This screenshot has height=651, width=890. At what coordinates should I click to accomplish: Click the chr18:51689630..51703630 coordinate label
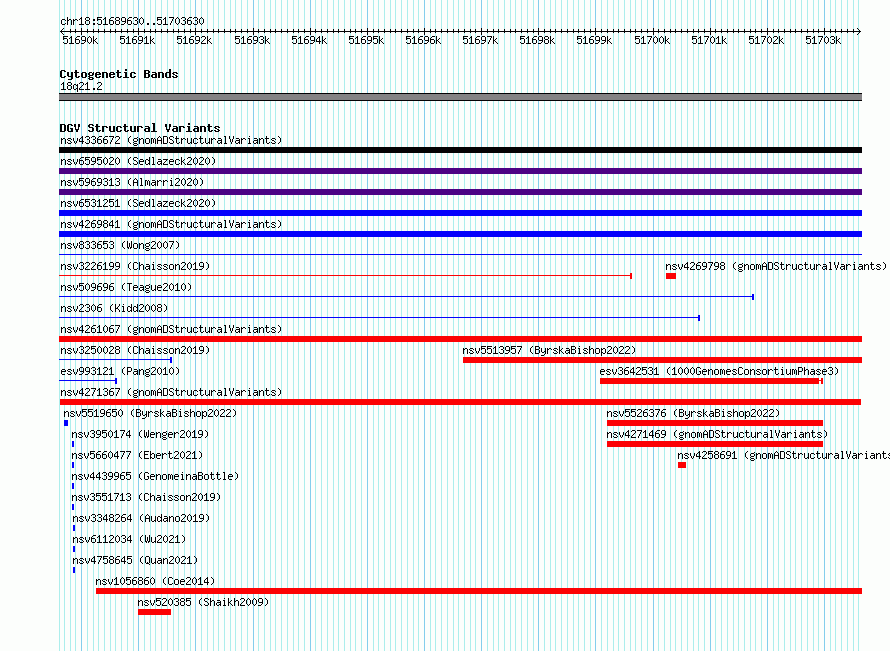pyautogui.click(x=132, y=21)
